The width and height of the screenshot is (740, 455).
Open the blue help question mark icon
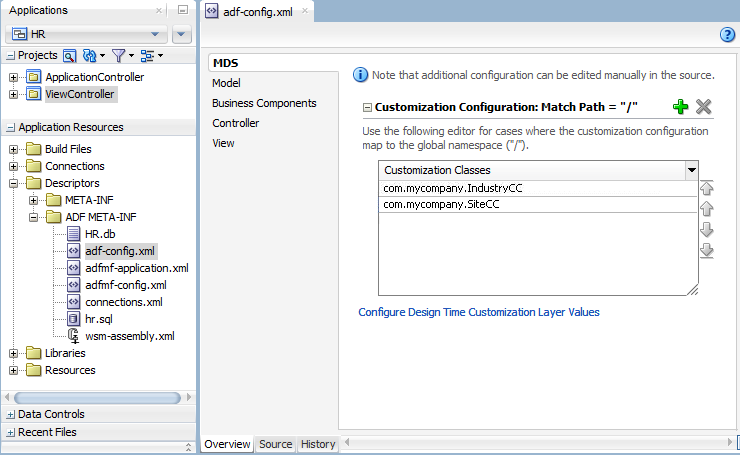[727, 34]
